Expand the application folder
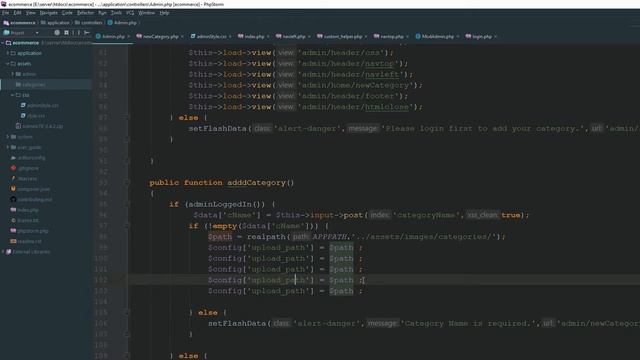The width and height of the screenshot is (640, 360). 8,53
